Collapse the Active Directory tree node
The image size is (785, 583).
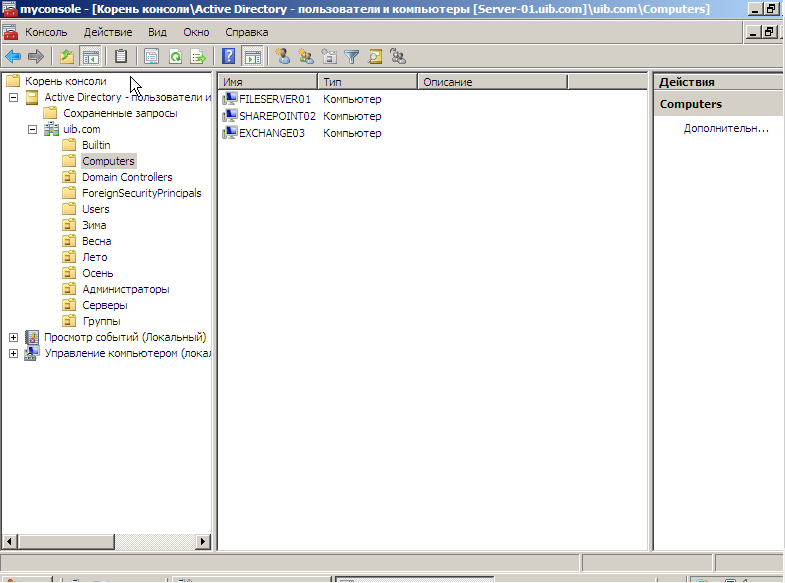coord(14,97)
